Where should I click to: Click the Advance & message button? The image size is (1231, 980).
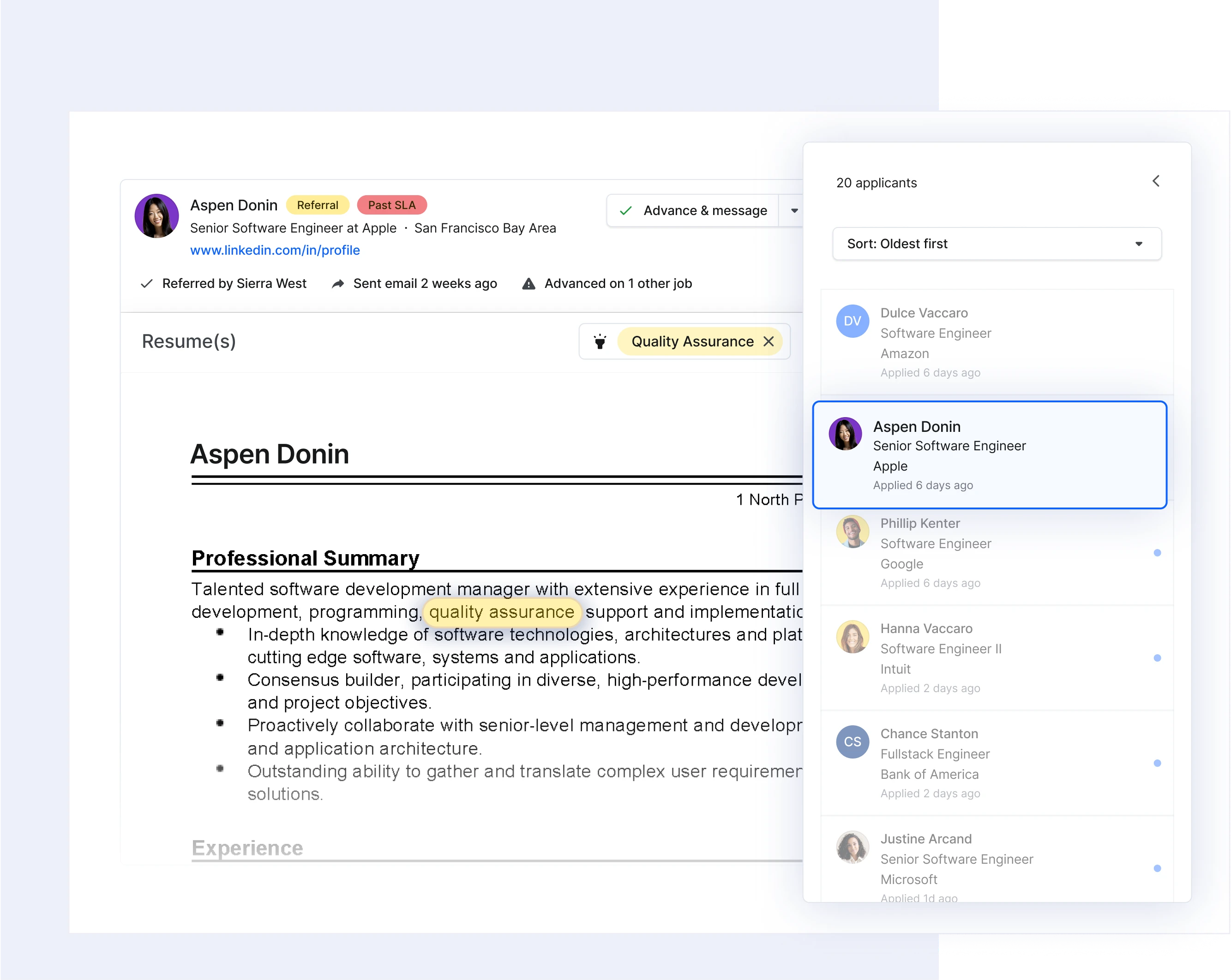[693, 211]
